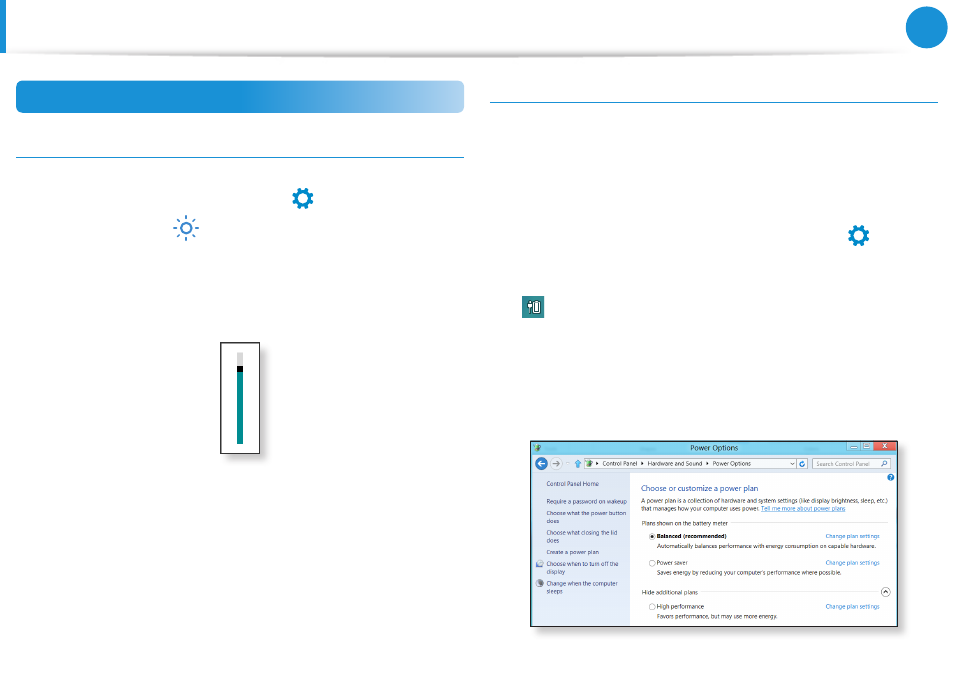Open Require a password on wakeup
The width and height of the screenshot is (954, 677).
pyautogui.click(x=587, y=502)
